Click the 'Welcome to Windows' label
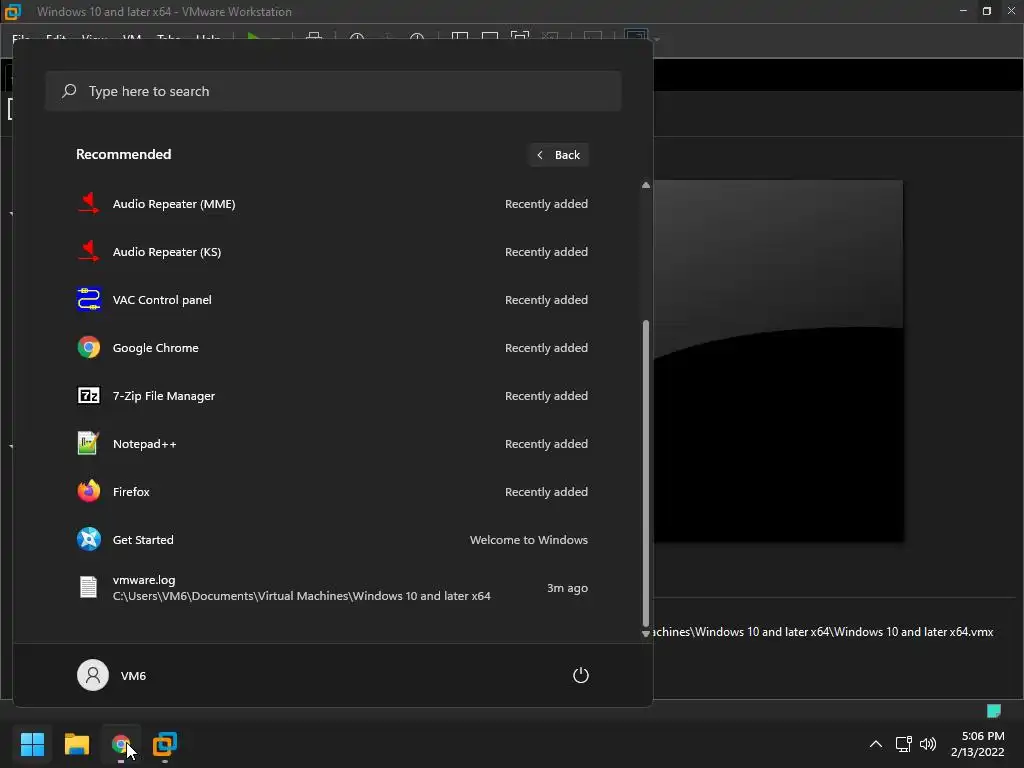This screenshot has width=1024, height=768. tap(529, 540)
